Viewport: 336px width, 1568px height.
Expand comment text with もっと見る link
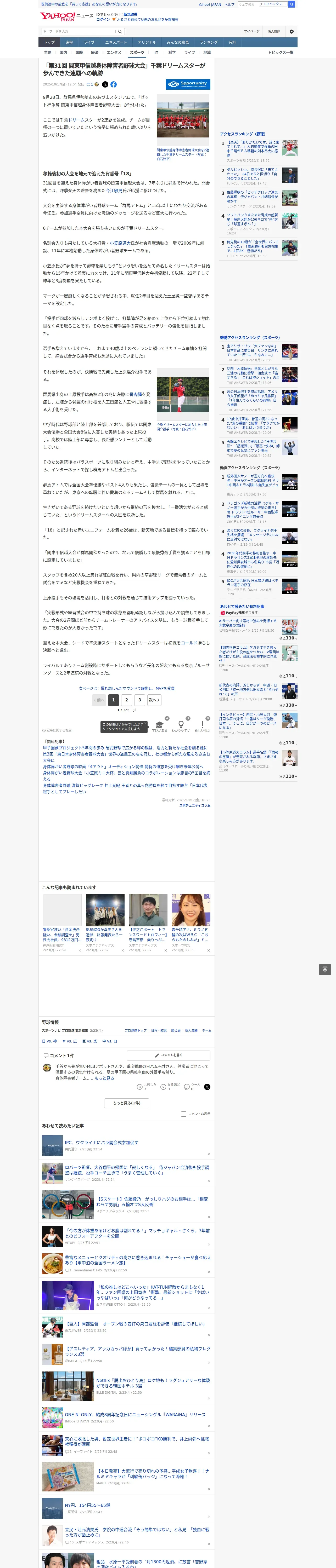point(104,1078)
